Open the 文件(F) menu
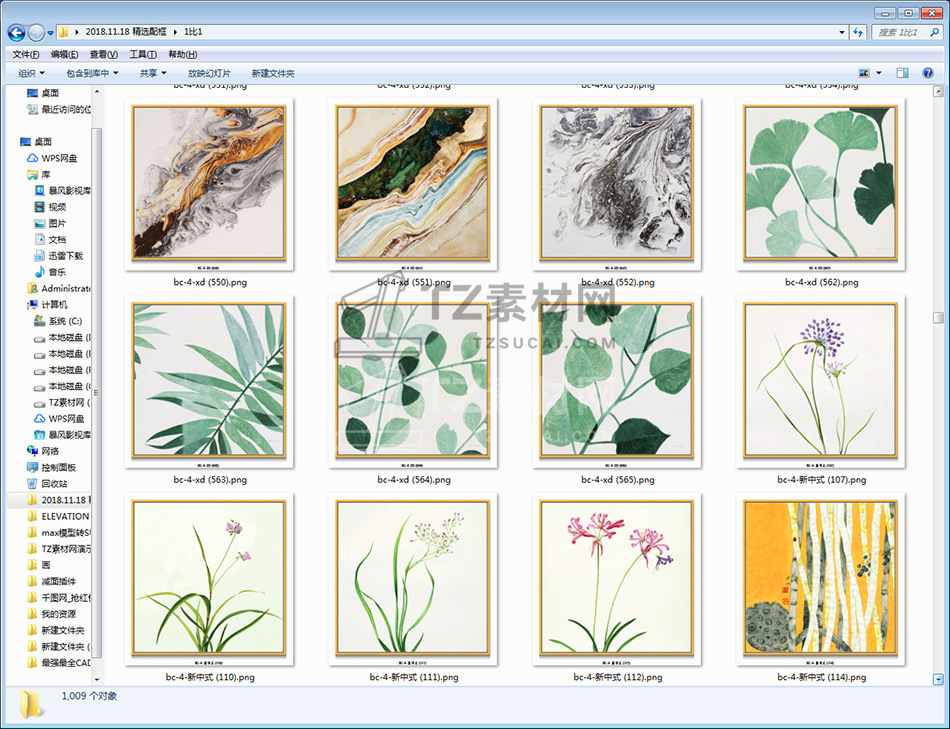 (25, 54)
